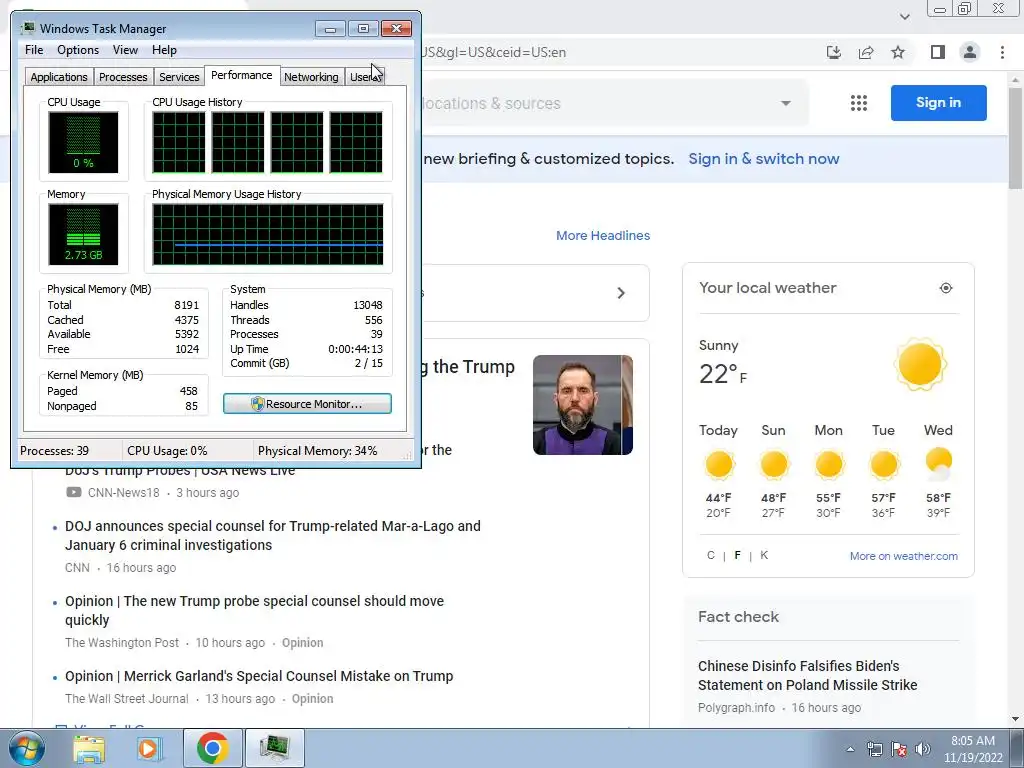Switch to the Applications tab

point(59,77)
